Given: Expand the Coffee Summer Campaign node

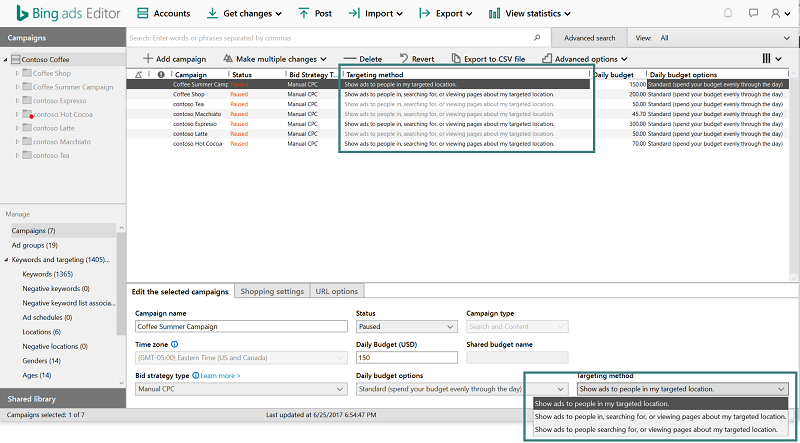Looking at the screenshot, I should click(17, 87).
